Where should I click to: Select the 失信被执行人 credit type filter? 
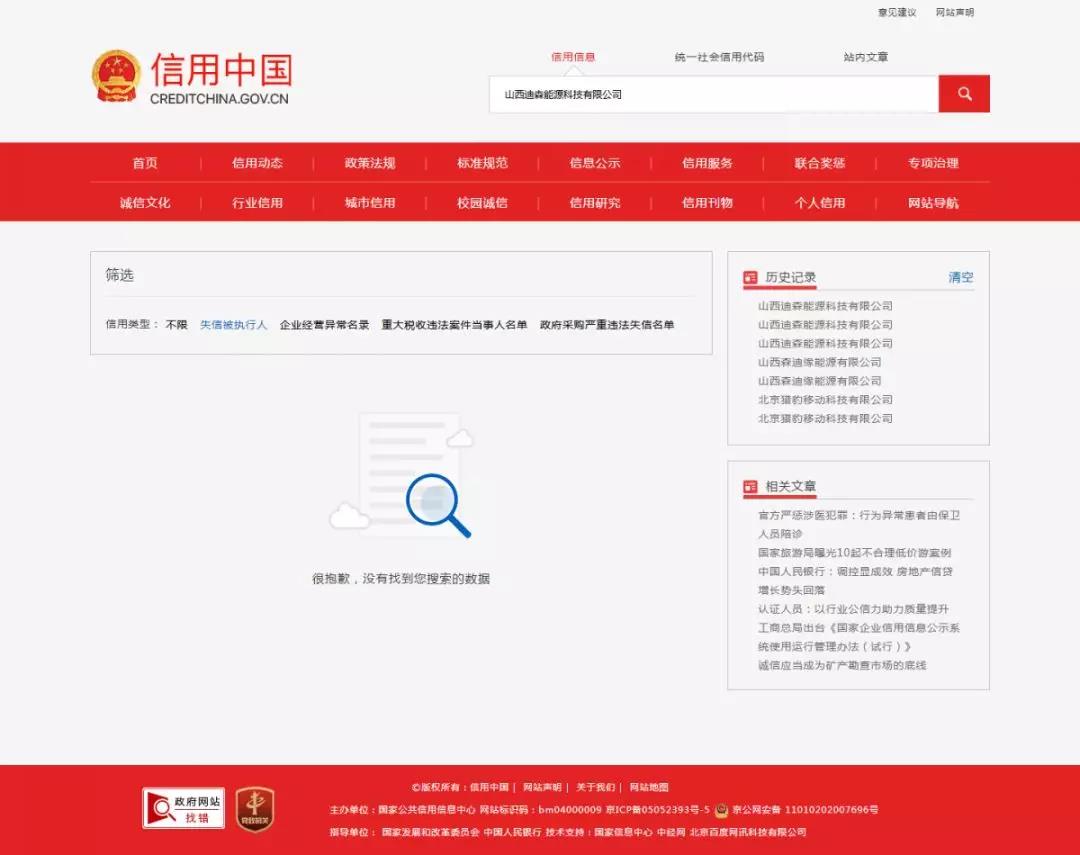[232, 325]
